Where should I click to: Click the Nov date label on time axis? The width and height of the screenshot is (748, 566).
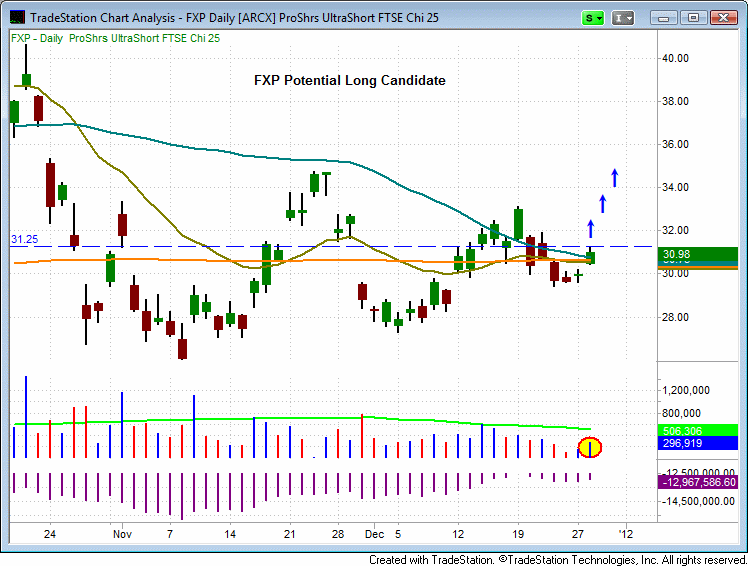[x=122, y=534]
